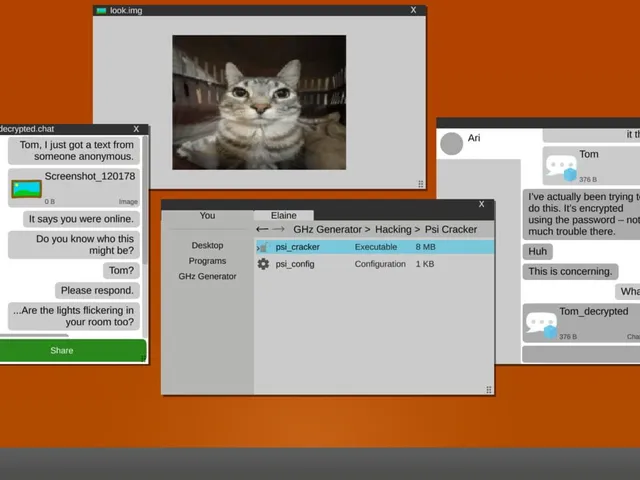Click look.img window title

click(126, 11)
